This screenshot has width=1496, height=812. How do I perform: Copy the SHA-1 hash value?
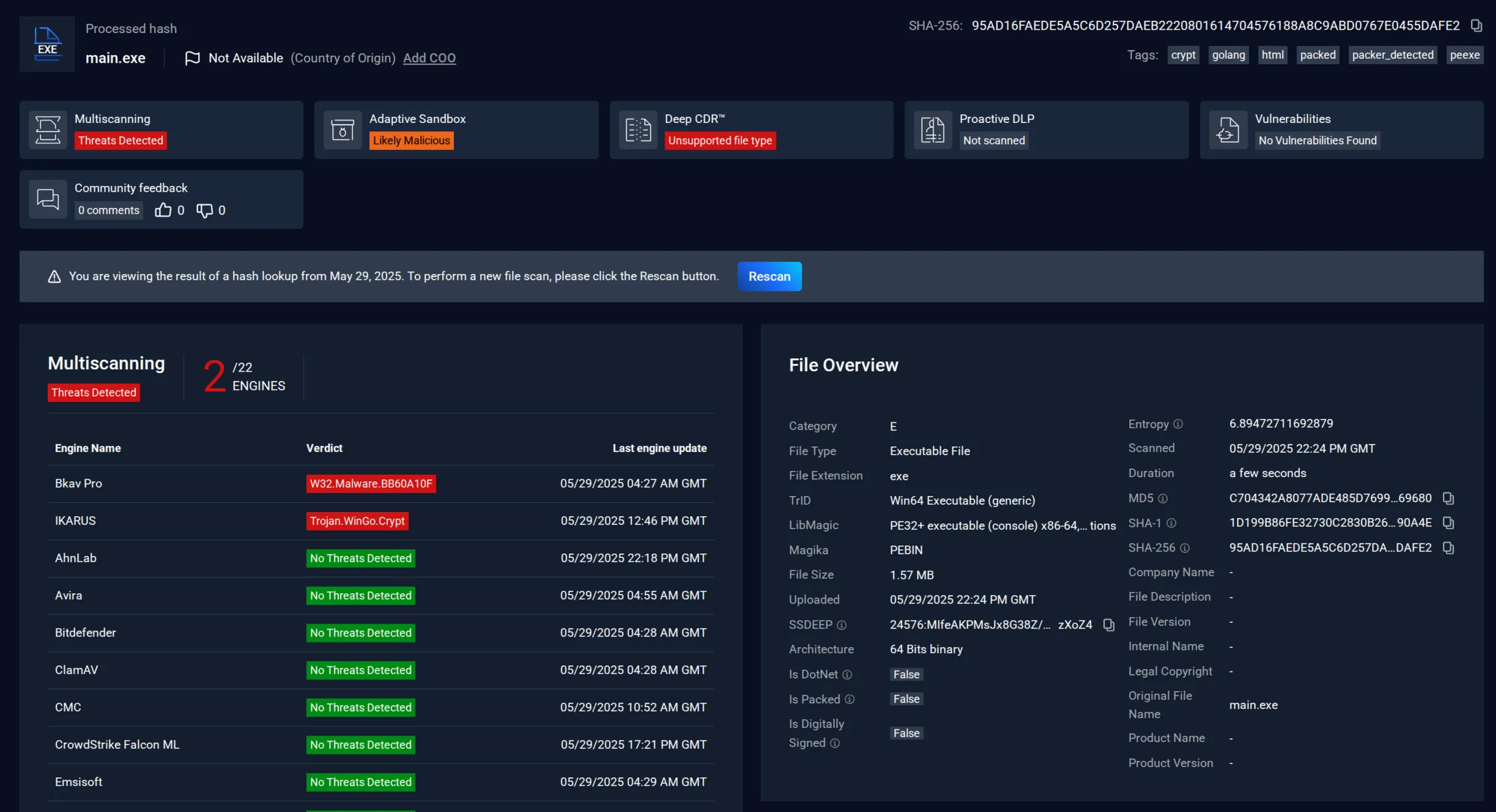[1448, 523]
